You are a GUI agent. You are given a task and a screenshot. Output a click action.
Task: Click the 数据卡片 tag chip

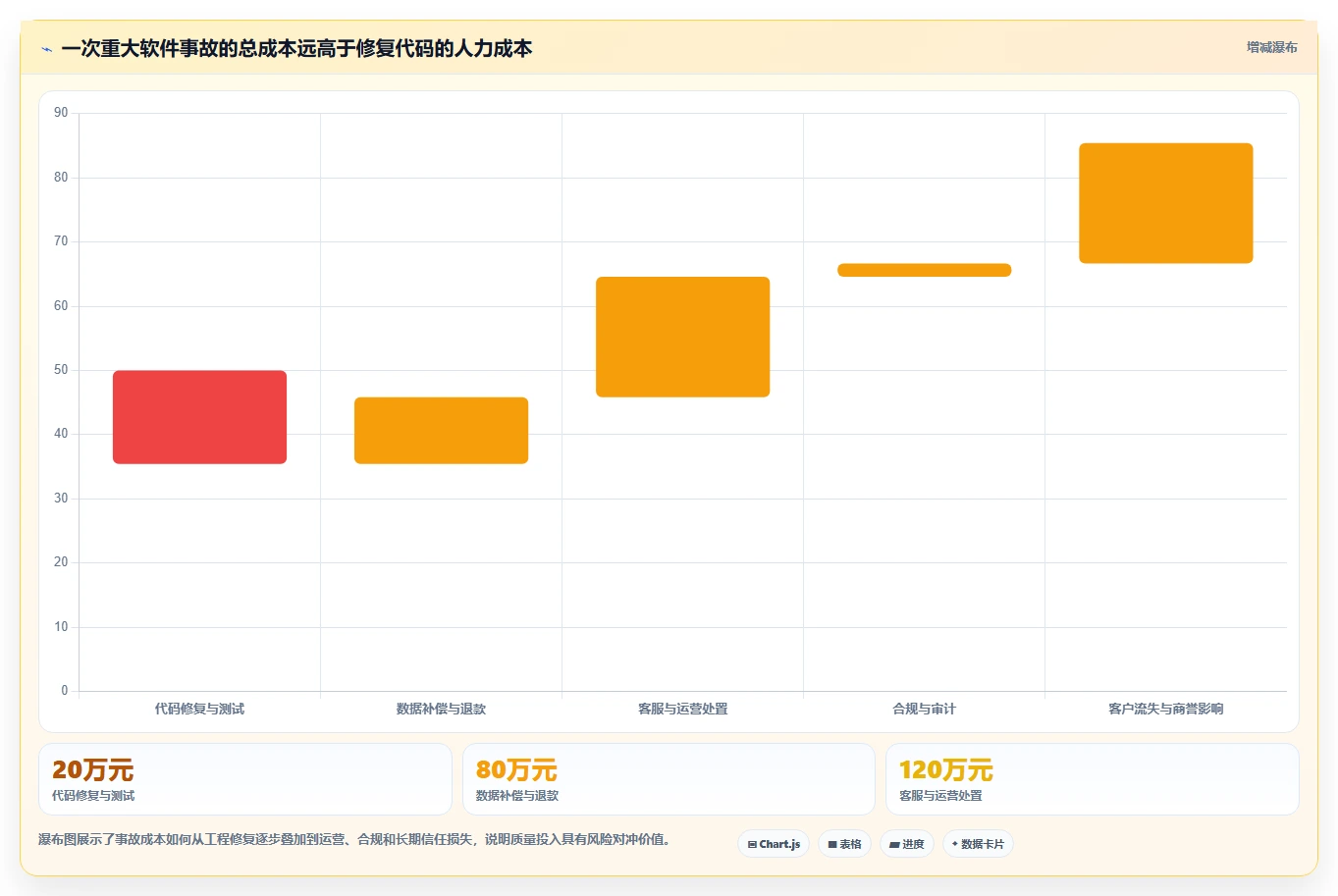click(978, 844)
